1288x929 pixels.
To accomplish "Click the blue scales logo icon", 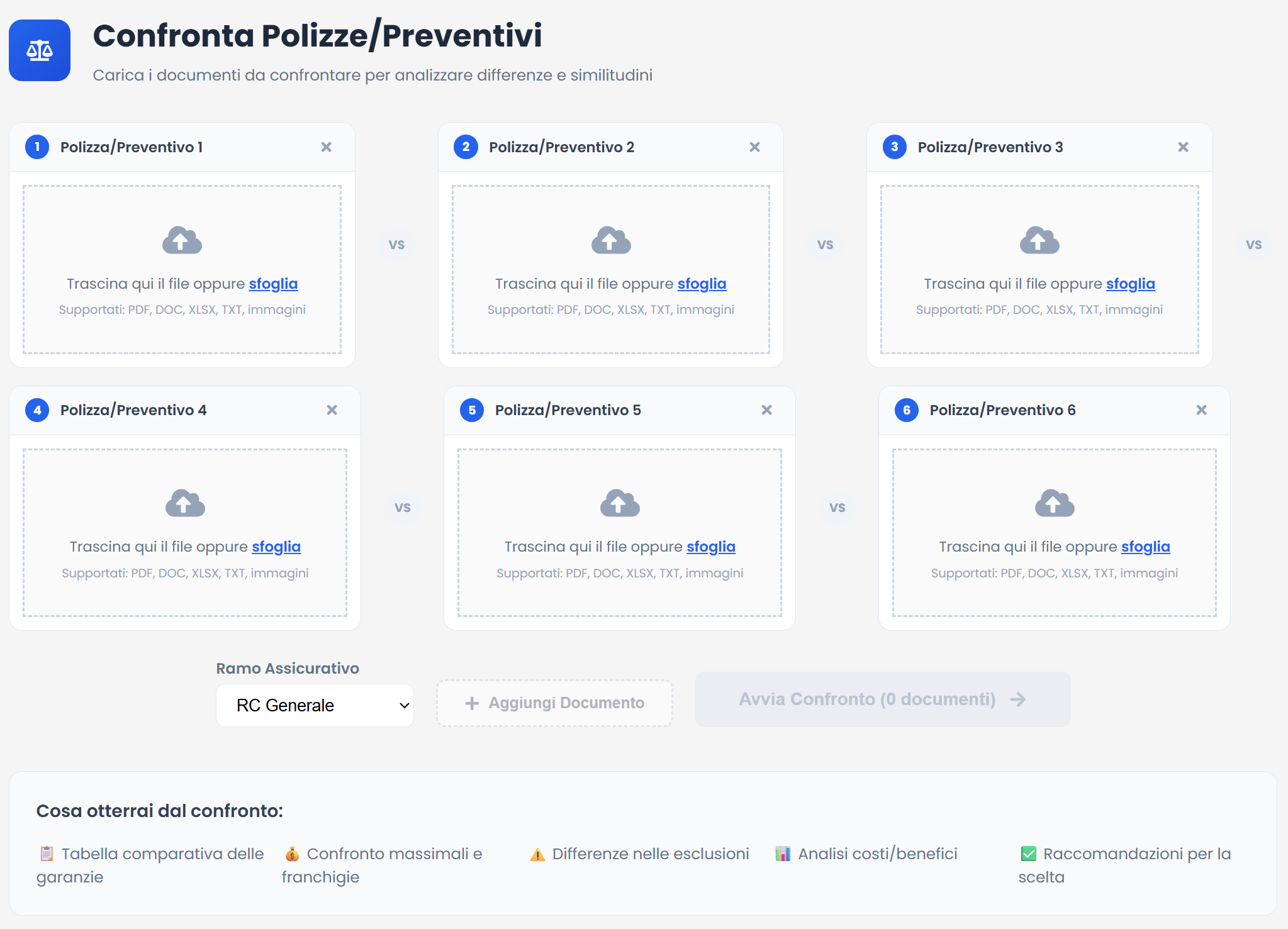I will pyautogui.click(x=39, y=50).
